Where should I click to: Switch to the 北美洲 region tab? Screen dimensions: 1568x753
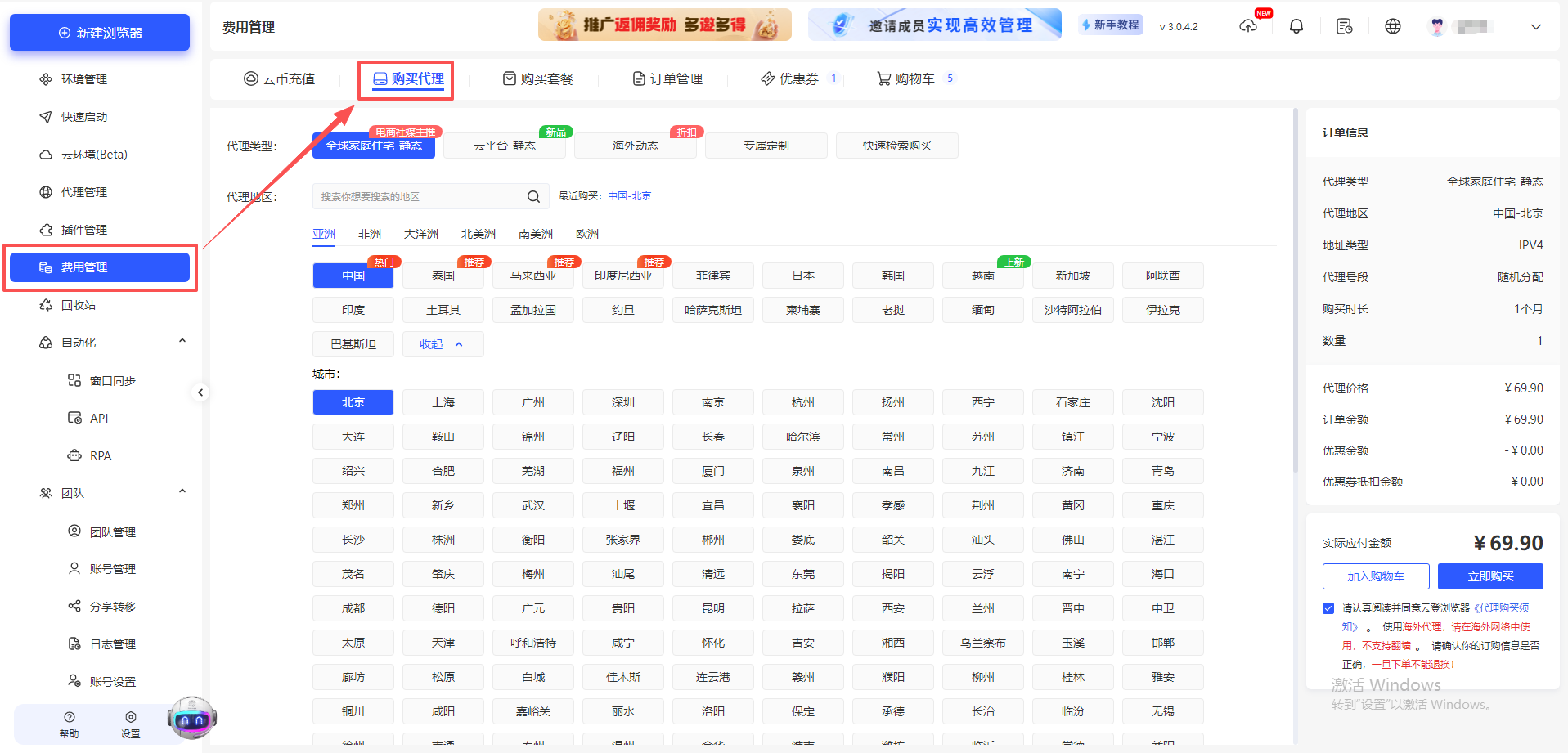[x=478, y=234]
